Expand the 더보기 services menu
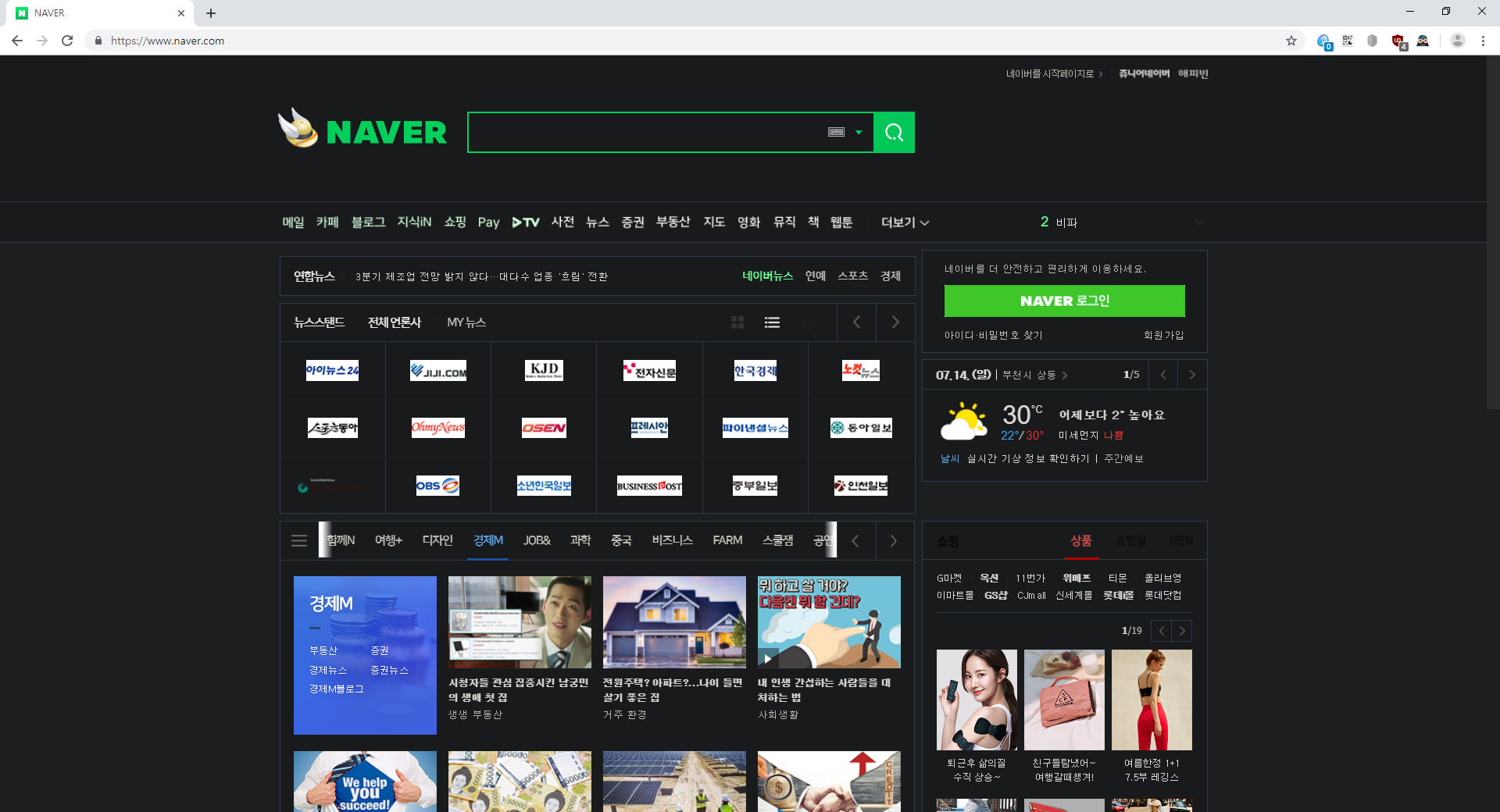The width and height of the screenshot is (1500, 812). click(x=905, y=223)
